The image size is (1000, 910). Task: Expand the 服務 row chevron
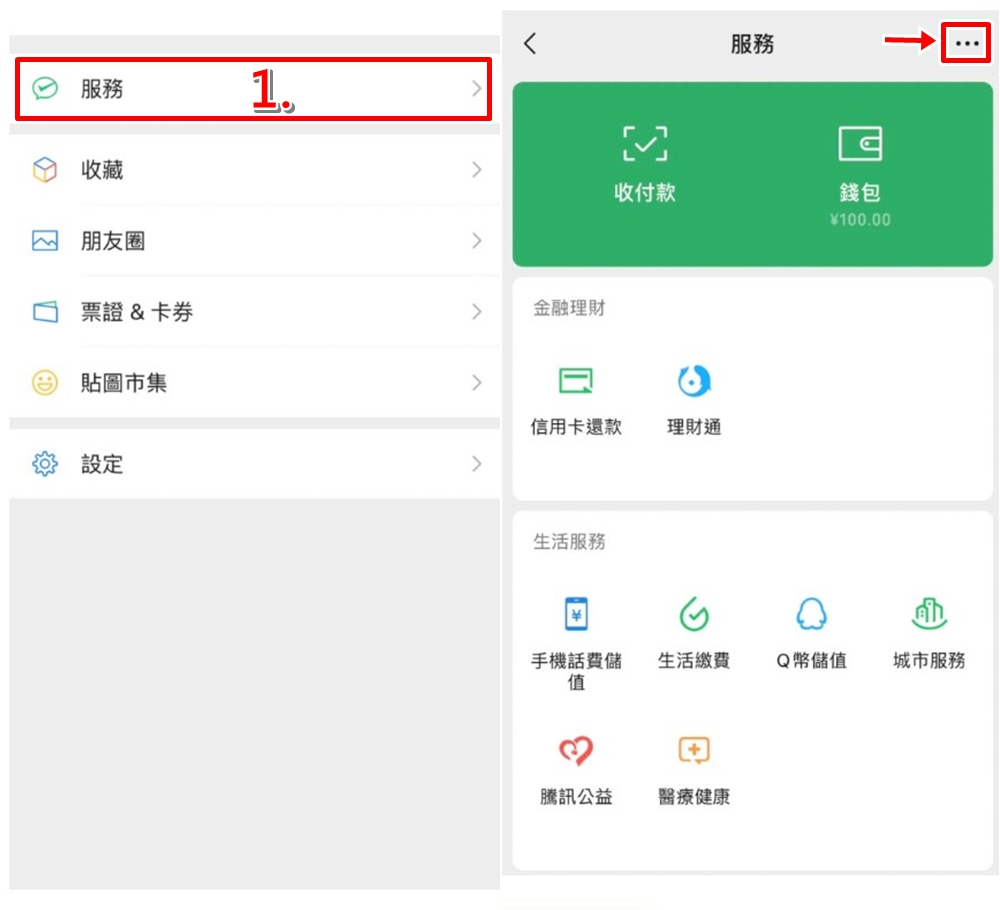click(x=476, y=88)
